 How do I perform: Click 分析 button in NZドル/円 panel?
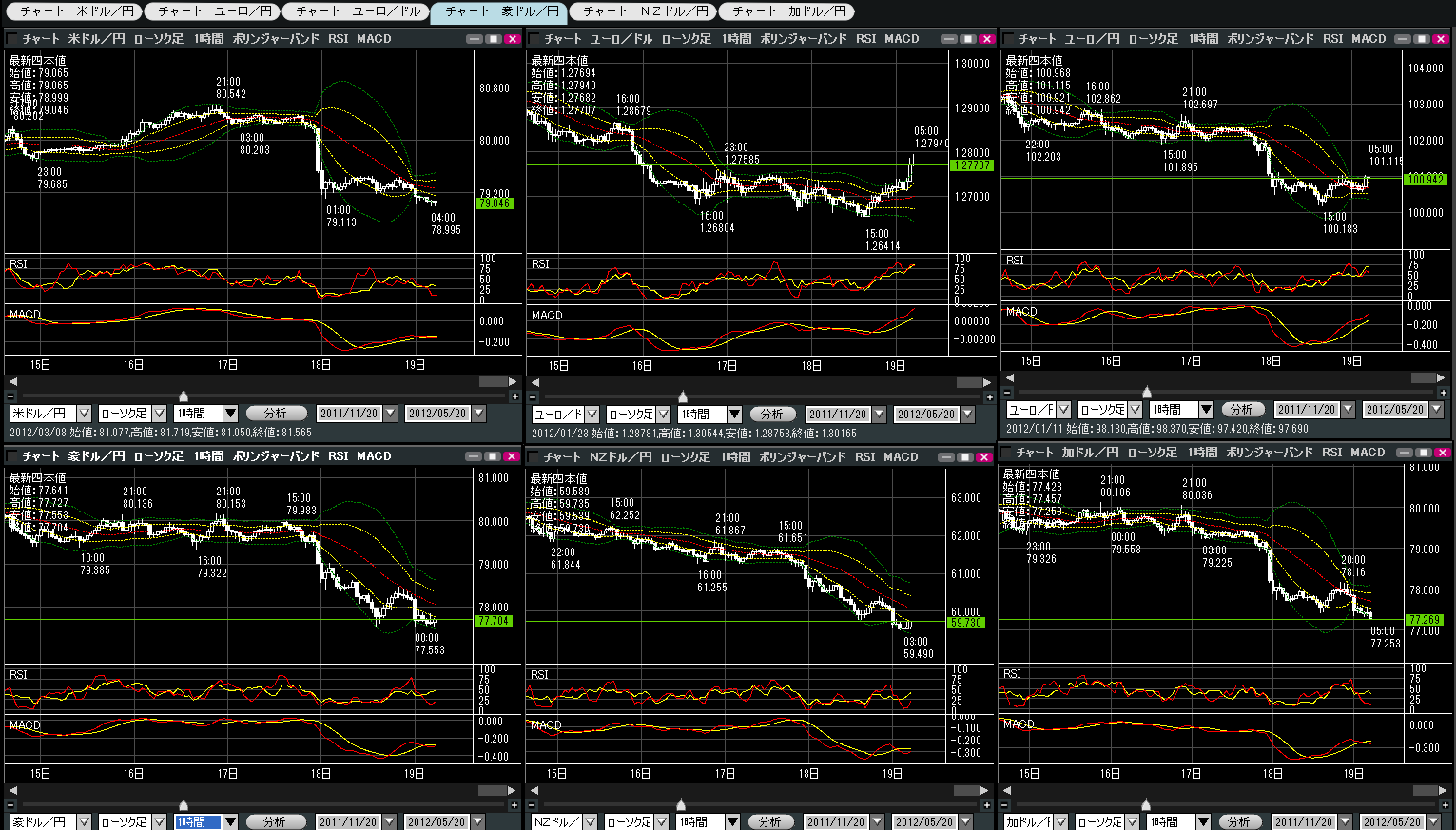click(769, 821)
